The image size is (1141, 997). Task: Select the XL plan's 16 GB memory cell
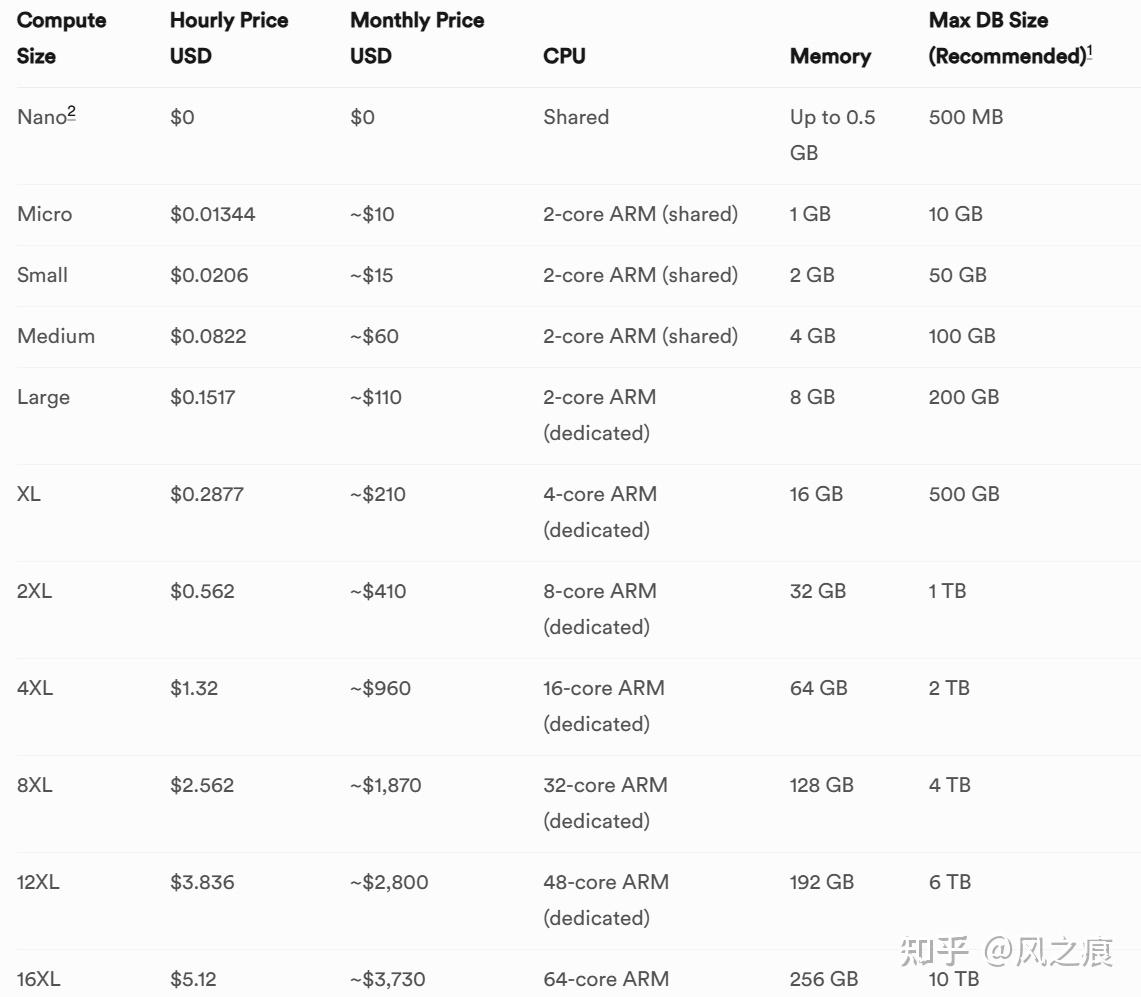pyautogui.click(x=816, y=494)
